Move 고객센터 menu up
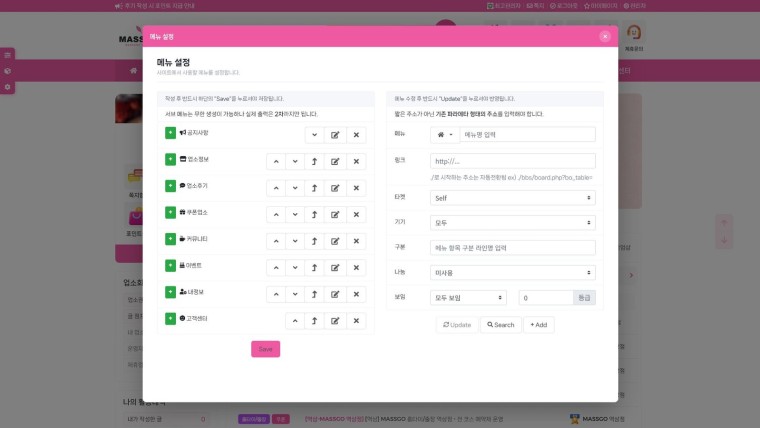Viewport: 760px width, 428px height. pos(295,321)
